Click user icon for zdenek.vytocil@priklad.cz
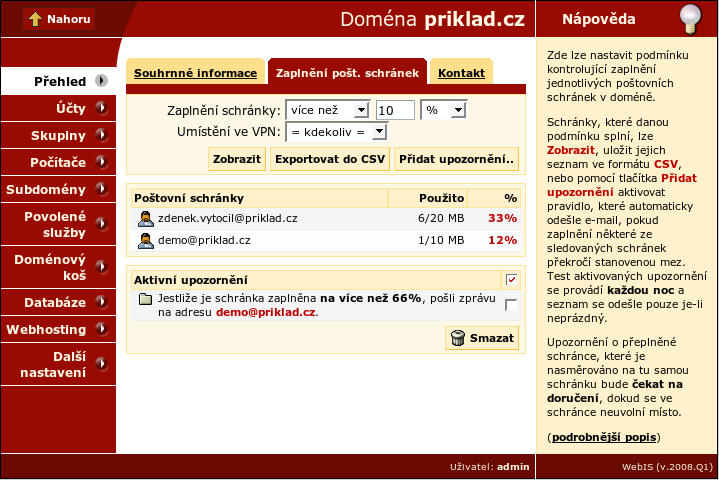The image size is (719, 480). (146, 219)
